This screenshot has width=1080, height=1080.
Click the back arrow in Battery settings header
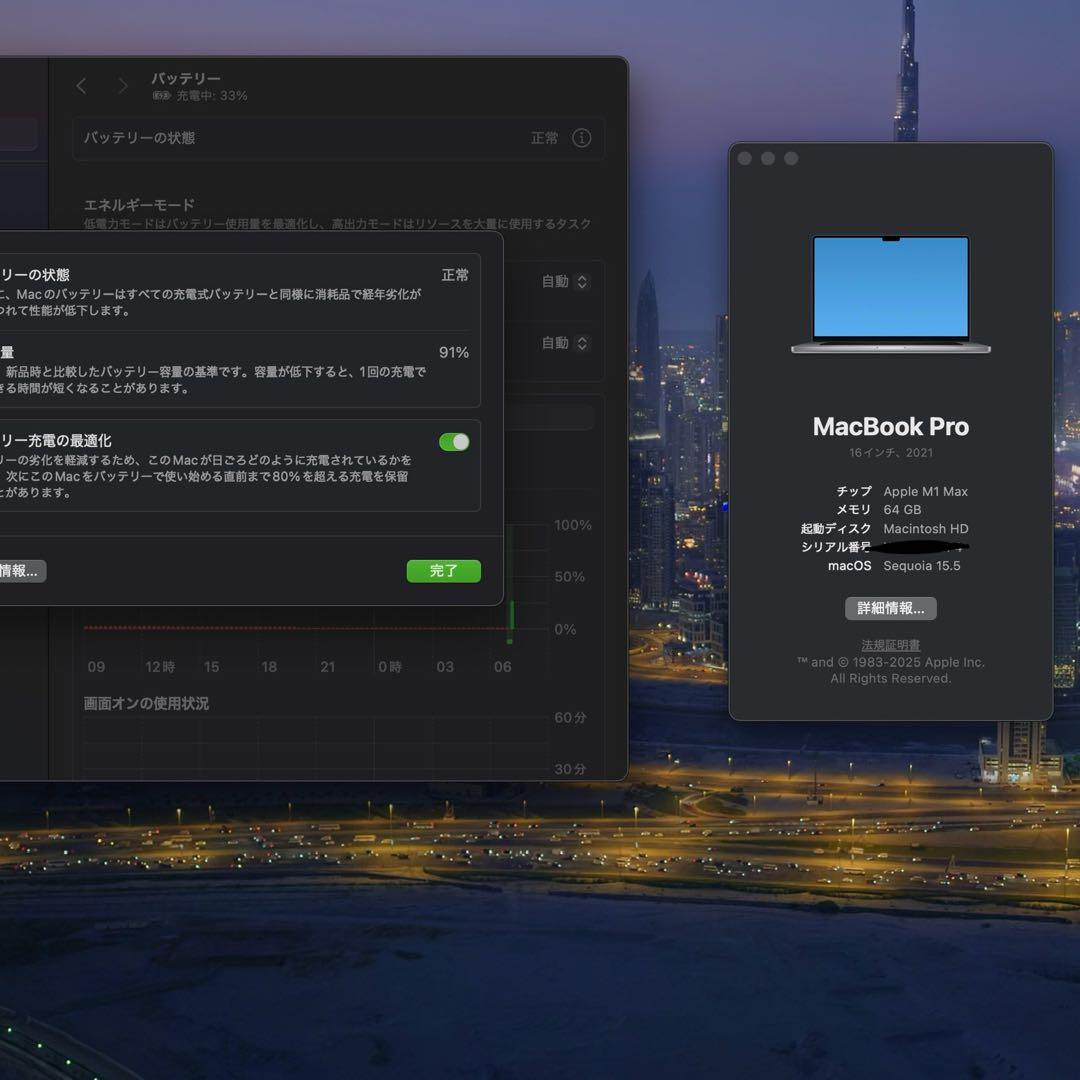pyautogui.click(x=81, y=85)
